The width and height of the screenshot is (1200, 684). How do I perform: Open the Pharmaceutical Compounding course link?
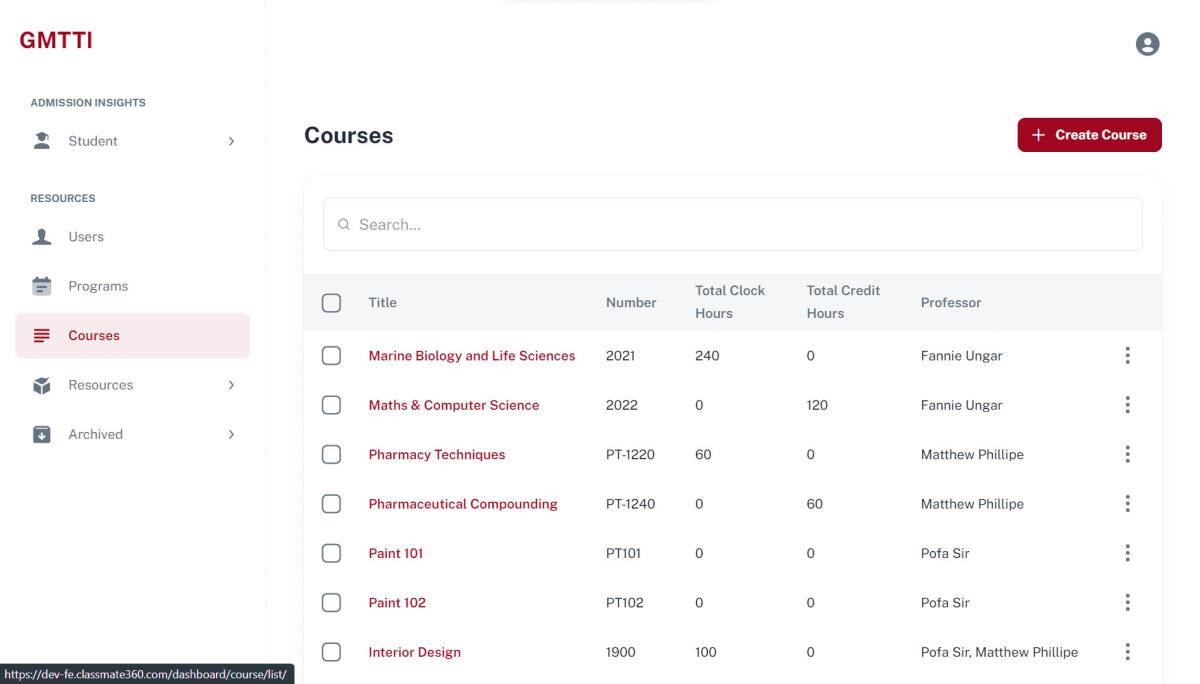pyautogui.click(x=463, y=504)
